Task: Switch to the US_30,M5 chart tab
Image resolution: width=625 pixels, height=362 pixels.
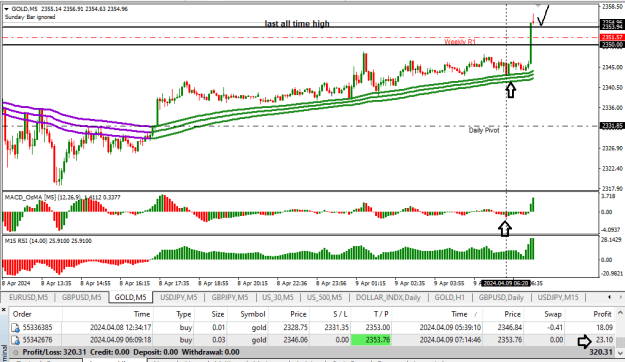Action: click(x=277, y=297)
